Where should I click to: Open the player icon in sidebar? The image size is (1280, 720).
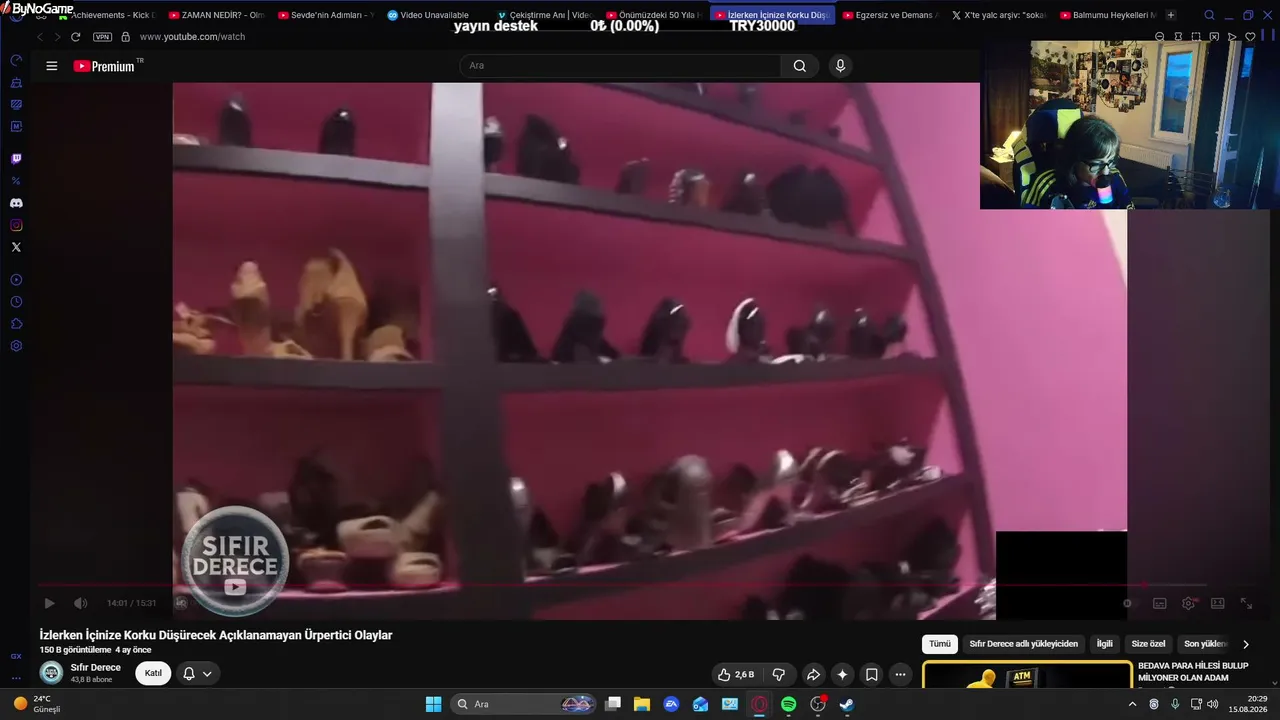tap(16, 280)
